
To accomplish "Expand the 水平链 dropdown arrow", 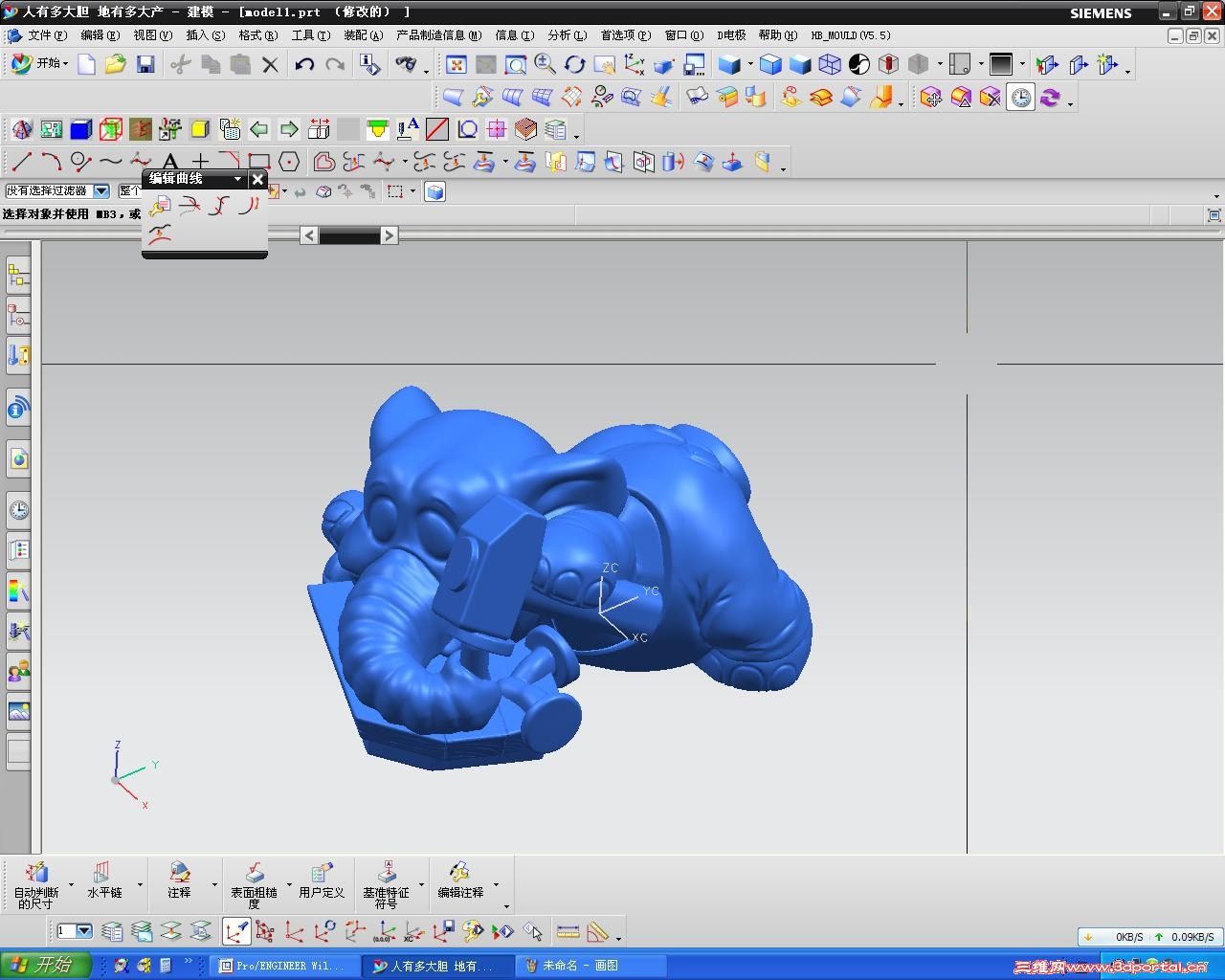I will coord(140,884).
